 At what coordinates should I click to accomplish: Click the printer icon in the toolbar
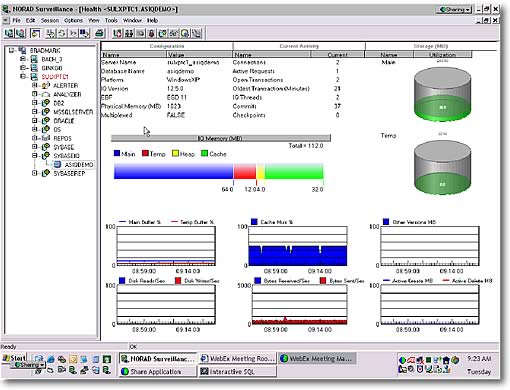coord(99,33)
